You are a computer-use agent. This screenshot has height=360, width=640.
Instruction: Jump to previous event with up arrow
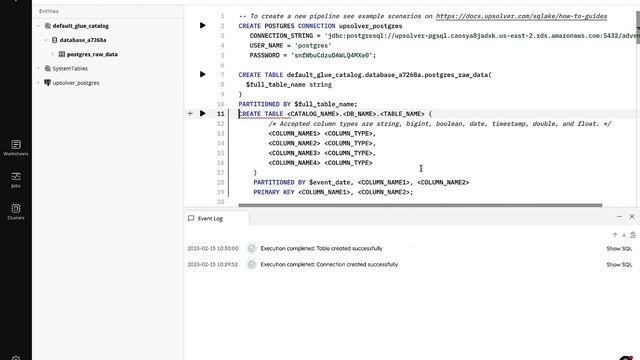pyautogui.click(x=615, y=235)
